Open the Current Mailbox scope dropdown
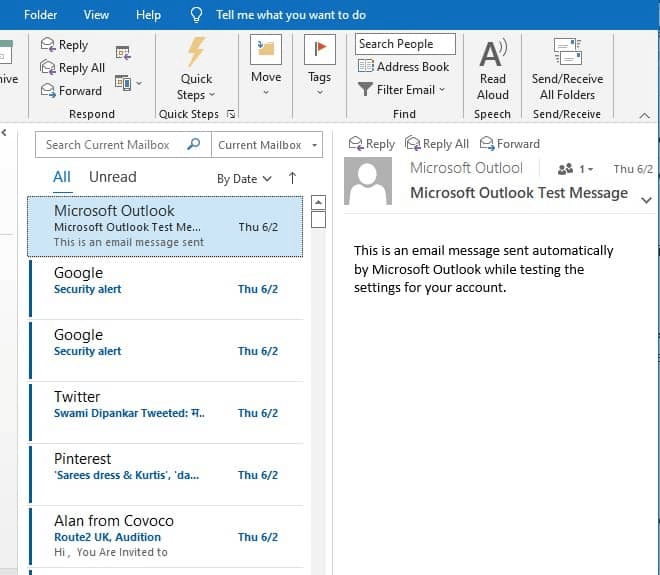The height and width of the screenshot is (575, 660). tap(267, 145)
